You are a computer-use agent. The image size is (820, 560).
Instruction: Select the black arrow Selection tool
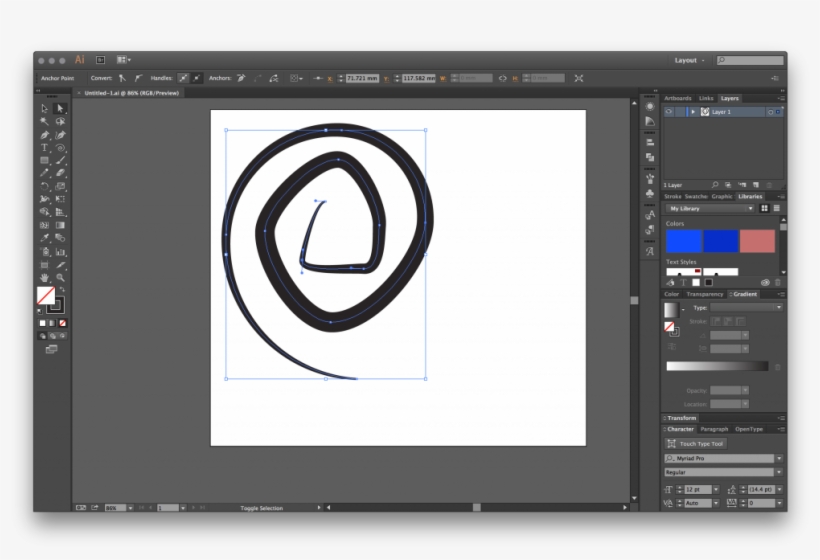coord(44,108)
